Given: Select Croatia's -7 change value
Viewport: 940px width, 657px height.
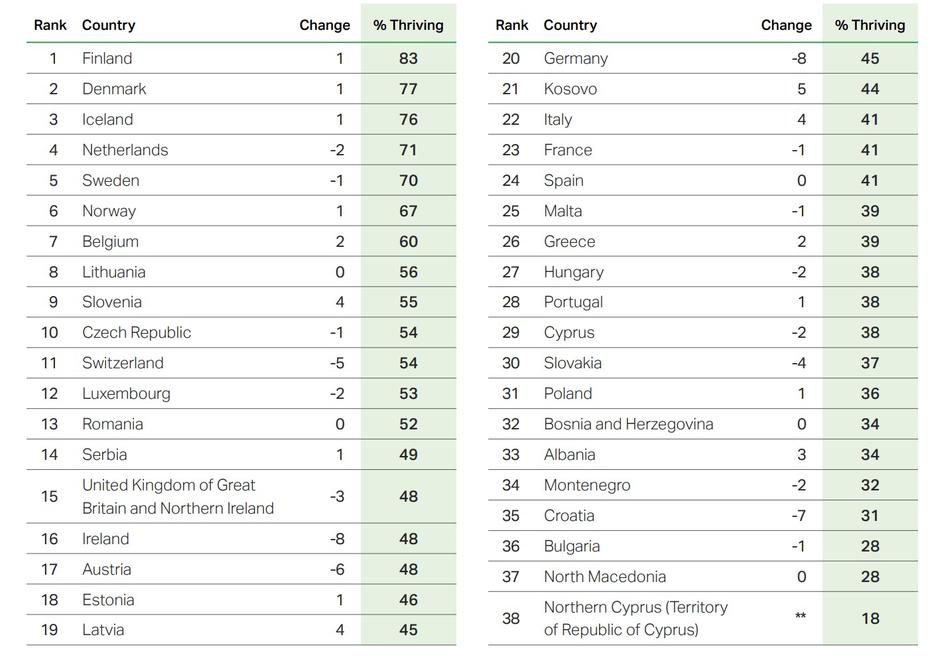Looking at the screenshot, I should tap(798, 516).
